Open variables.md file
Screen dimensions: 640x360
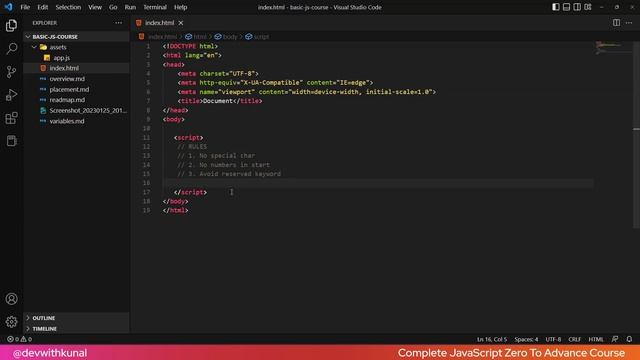(x=76, y=121)
